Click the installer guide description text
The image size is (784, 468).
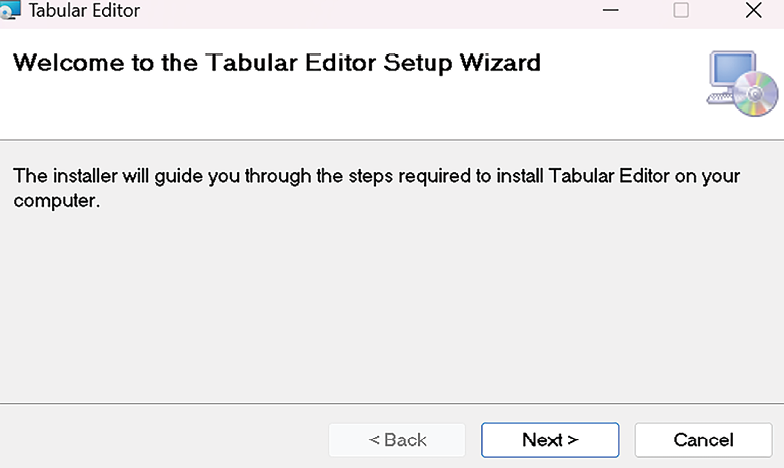(376, 177)
